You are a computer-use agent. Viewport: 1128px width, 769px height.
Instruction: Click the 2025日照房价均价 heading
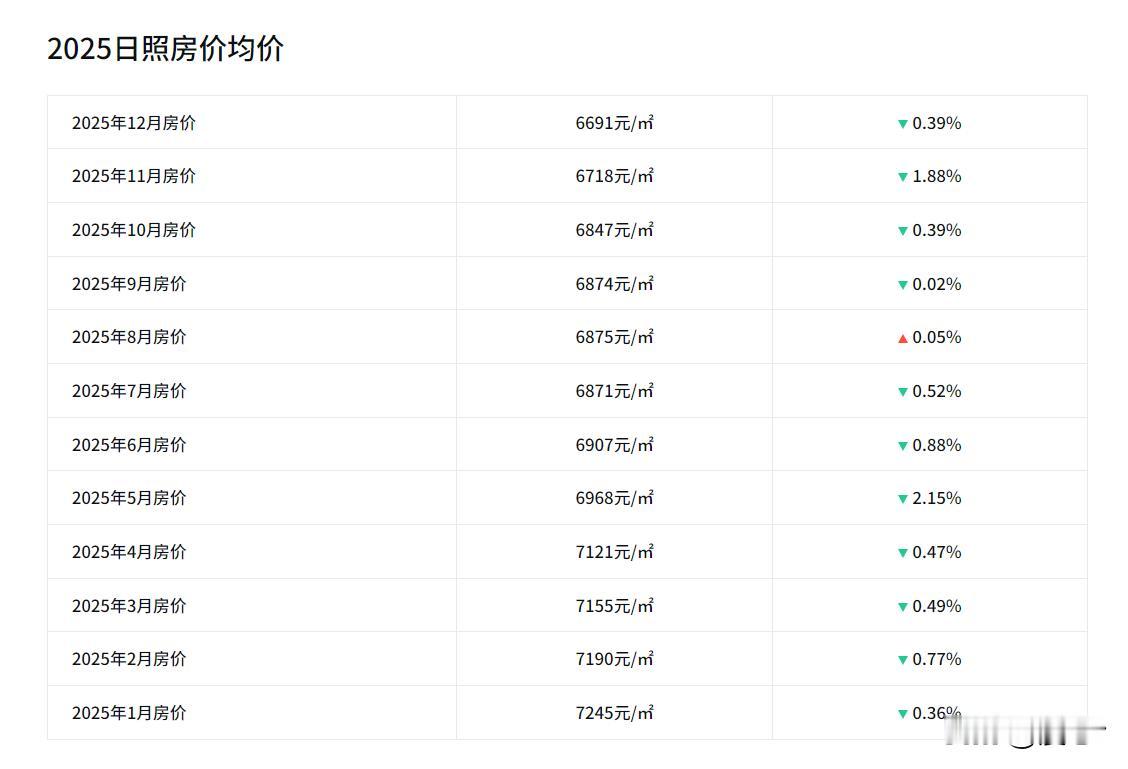(166, 49)
